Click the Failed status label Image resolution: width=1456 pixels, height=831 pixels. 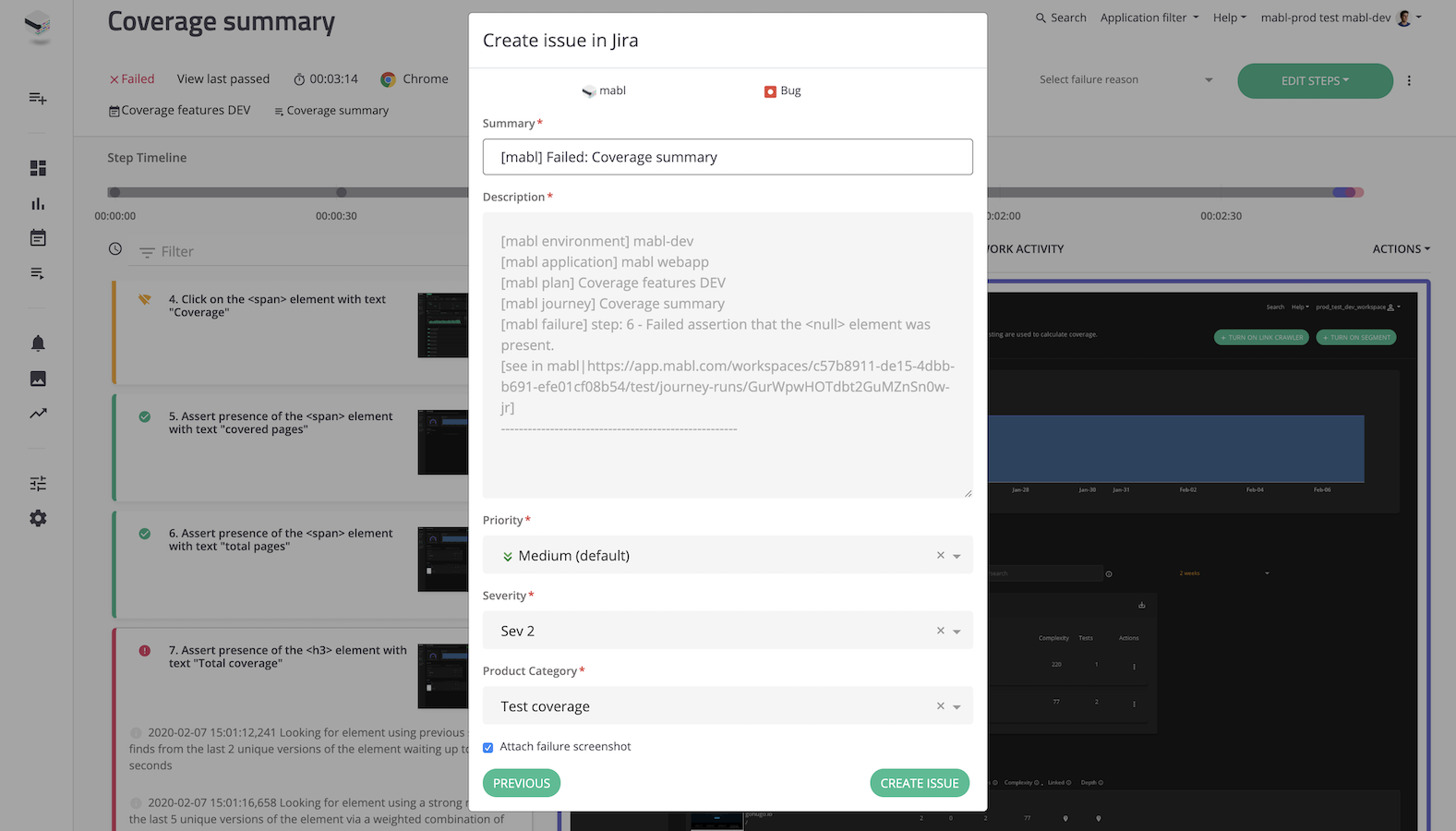[132, 79]
